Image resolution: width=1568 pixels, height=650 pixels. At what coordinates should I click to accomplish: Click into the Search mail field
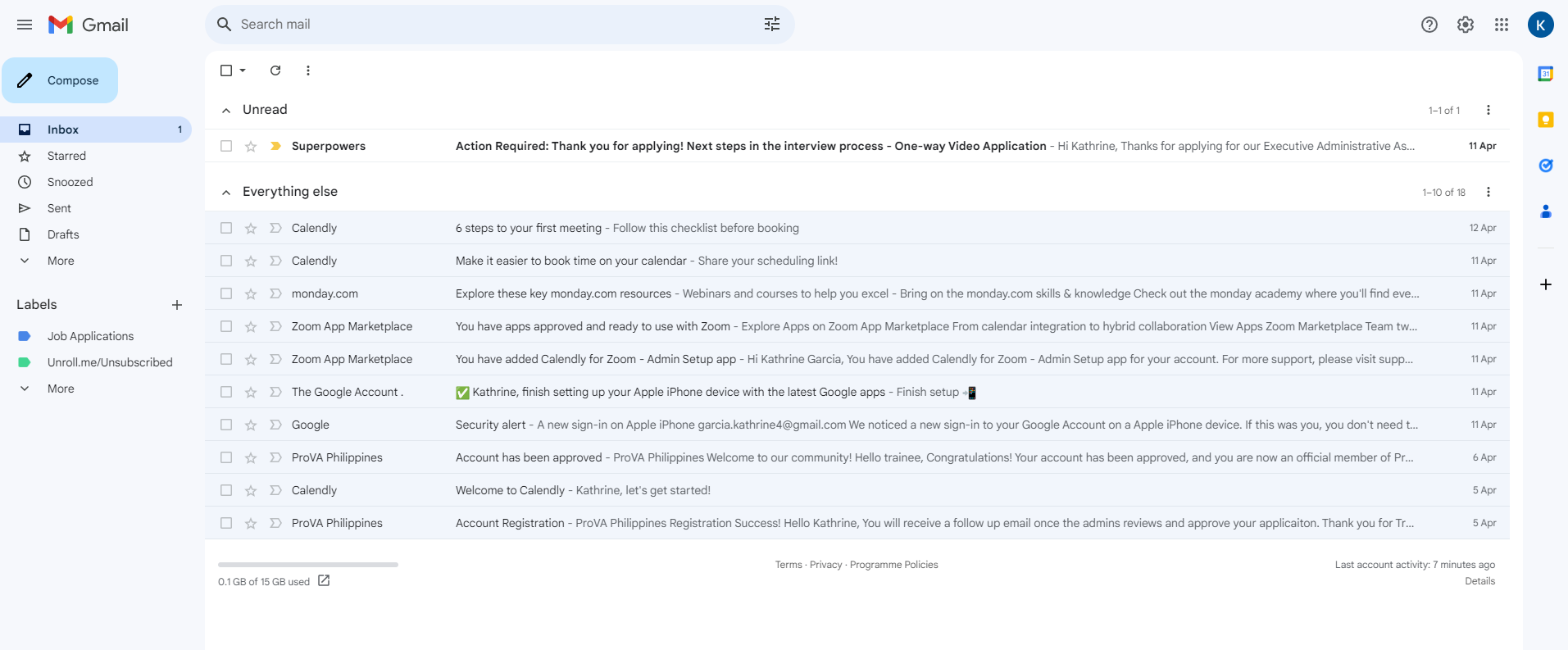(x=492, y=25)
